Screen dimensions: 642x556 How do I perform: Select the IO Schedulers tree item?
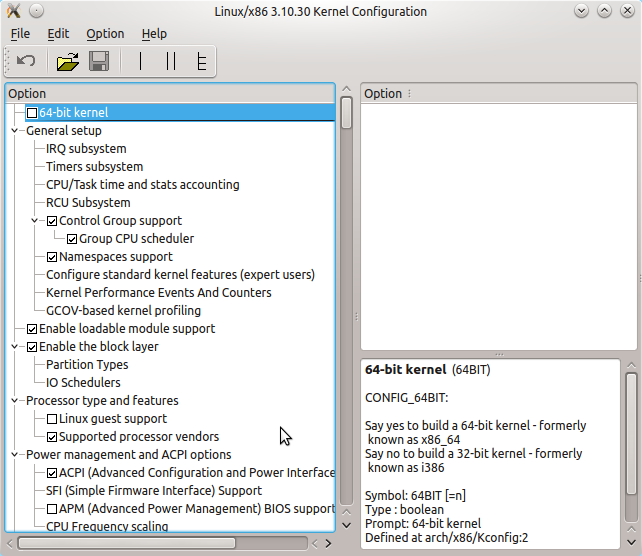83,383
